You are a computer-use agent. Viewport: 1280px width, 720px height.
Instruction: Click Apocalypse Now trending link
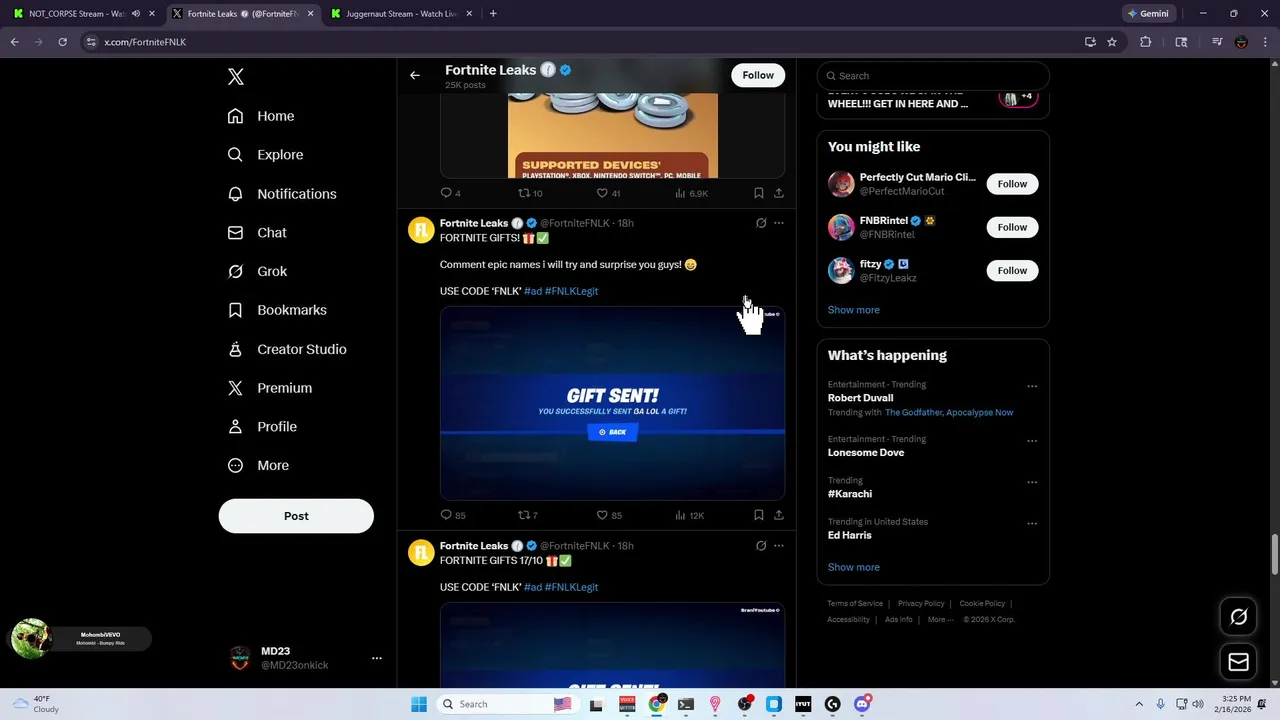click(x=979, y=412)
